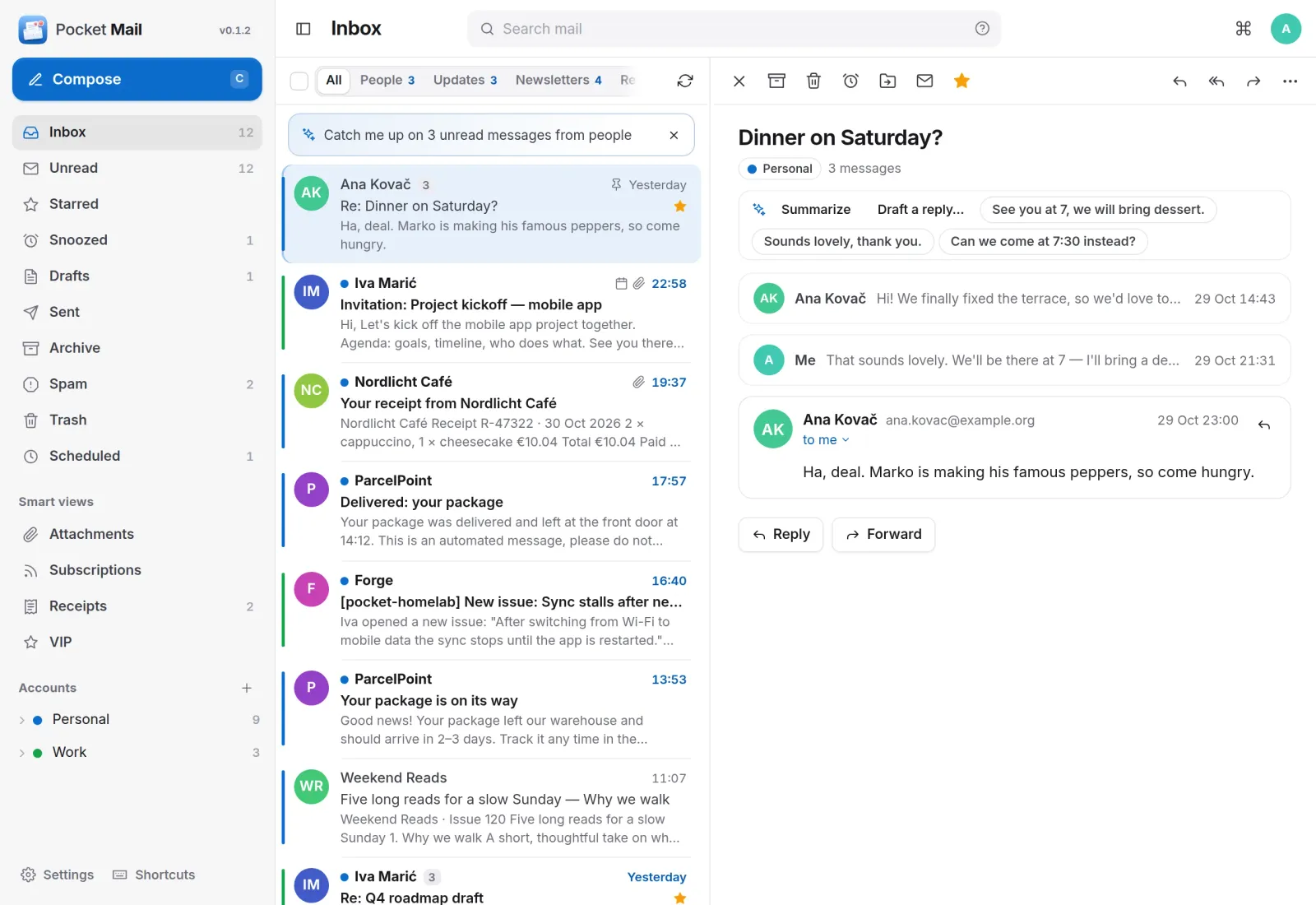Click reply arrow in top toolbar

tap(1179, 81)
